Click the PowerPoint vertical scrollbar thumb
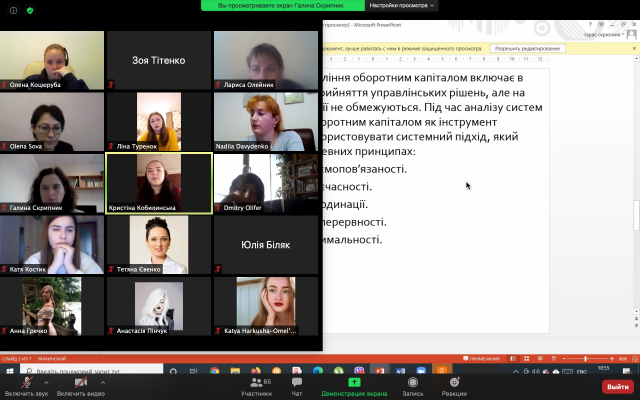 (636, 216)
